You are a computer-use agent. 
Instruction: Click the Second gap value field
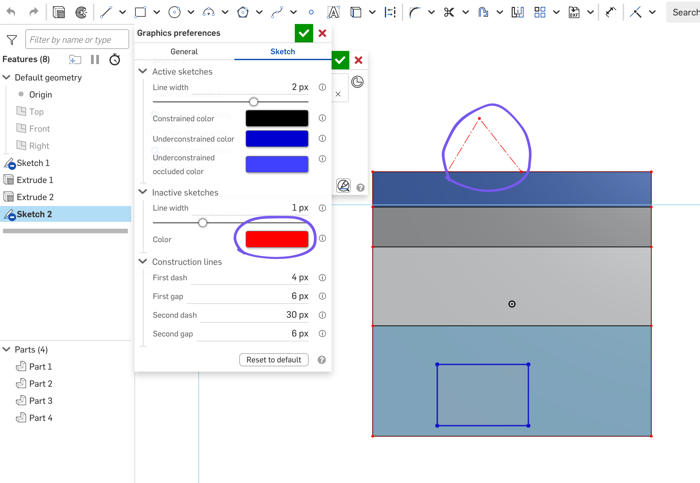click(x=253, y=334)
